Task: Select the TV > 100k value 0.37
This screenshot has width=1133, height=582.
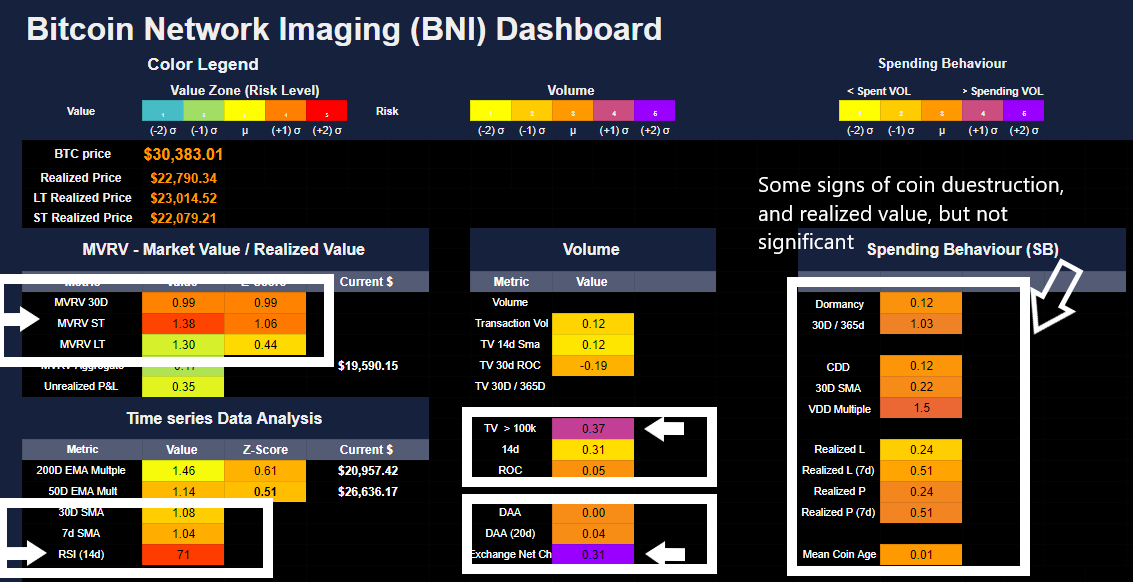Action: click(593, 428)
